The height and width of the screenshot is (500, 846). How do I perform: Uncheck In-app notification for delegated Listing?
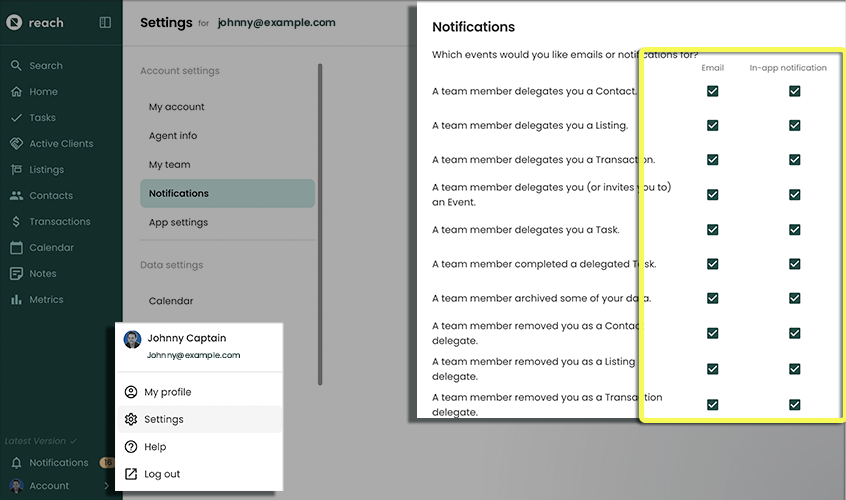pyautogui.click(x=794, y=126)
